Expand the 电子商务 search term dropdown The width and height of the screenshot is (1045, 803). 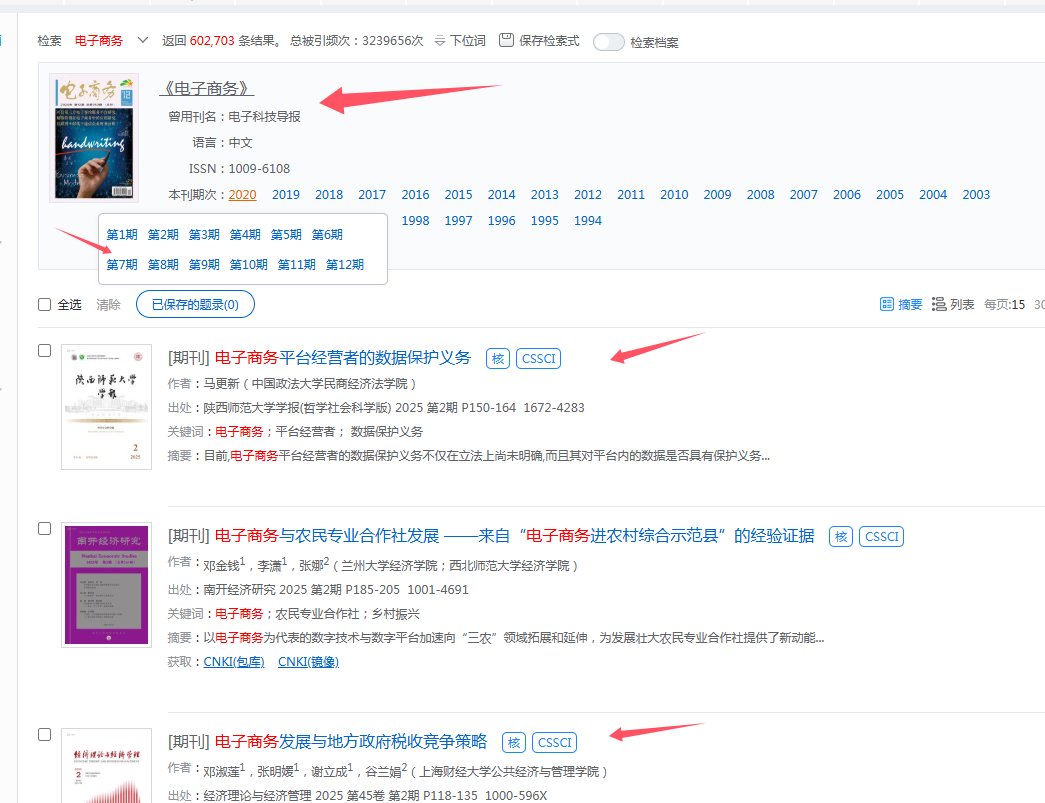(143, 40)
